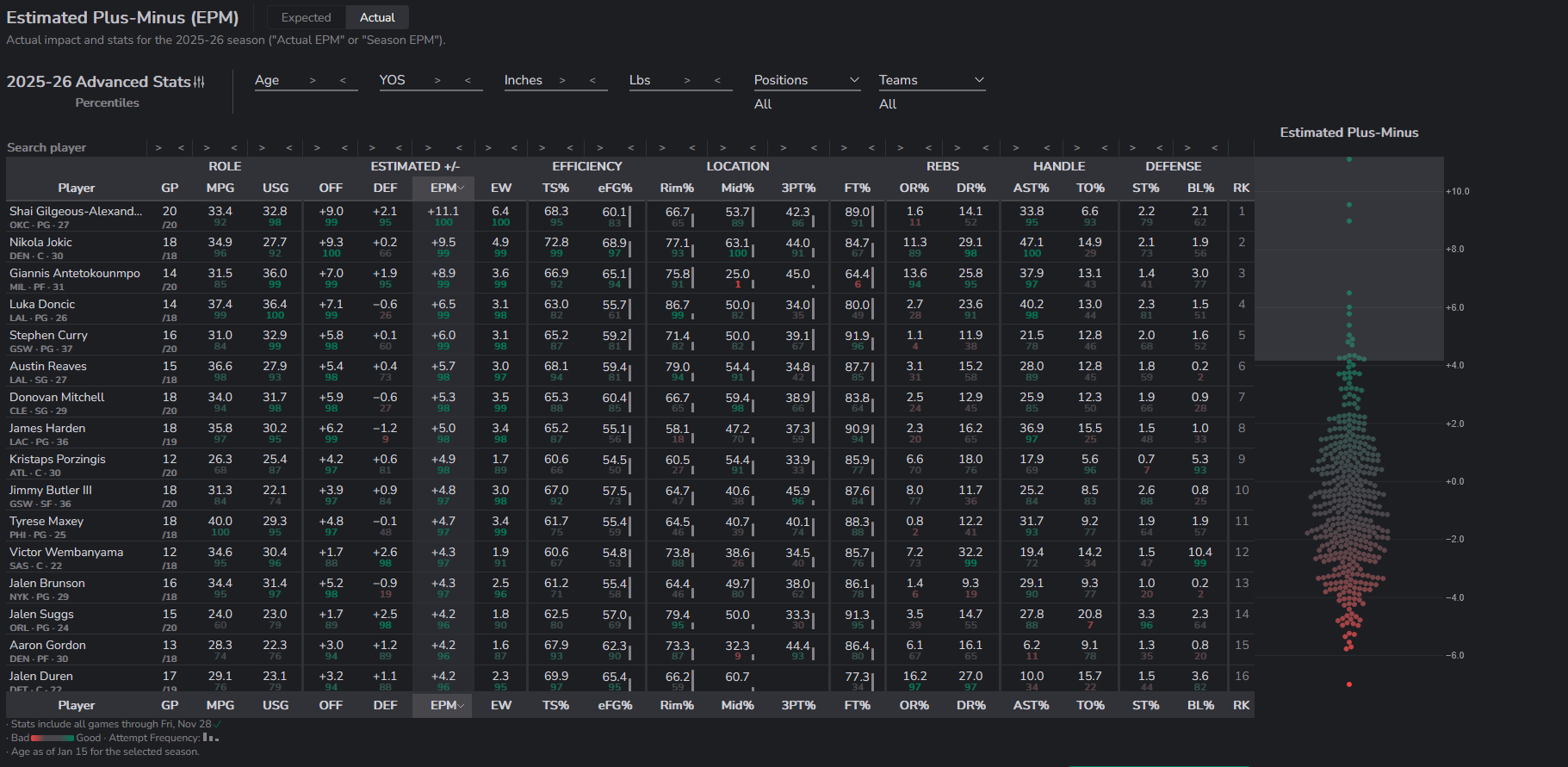The image size is (1568, 767).
Task: Open stats settings sliders icon beside Advanced Stats
Action: click(199, 82)
